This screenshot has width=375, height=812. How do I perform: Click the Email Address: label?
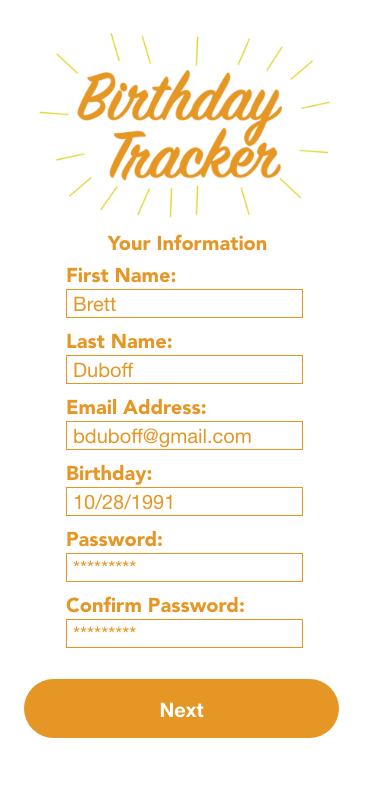136,407
